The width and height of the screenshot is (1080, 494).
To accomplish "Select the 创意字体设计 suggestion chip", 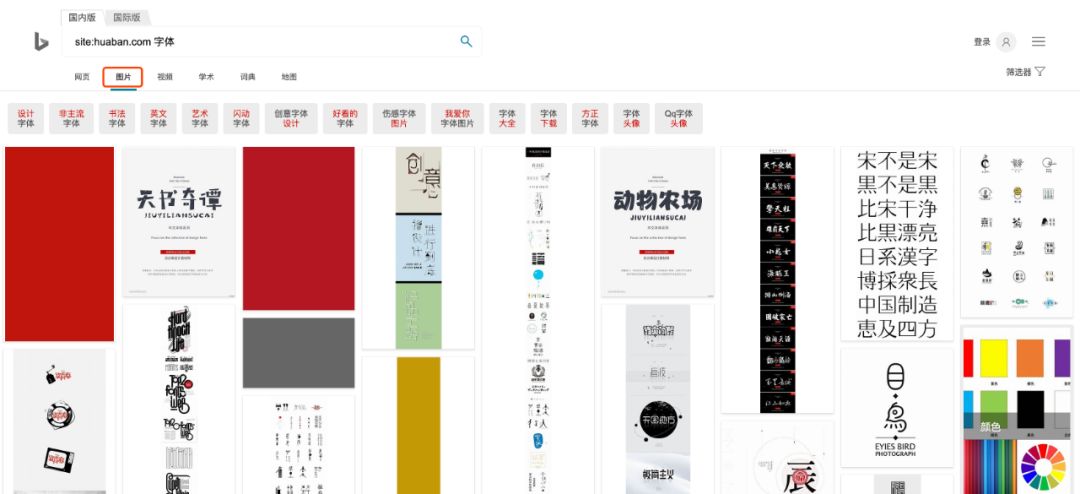I will (x=291, y=119).
